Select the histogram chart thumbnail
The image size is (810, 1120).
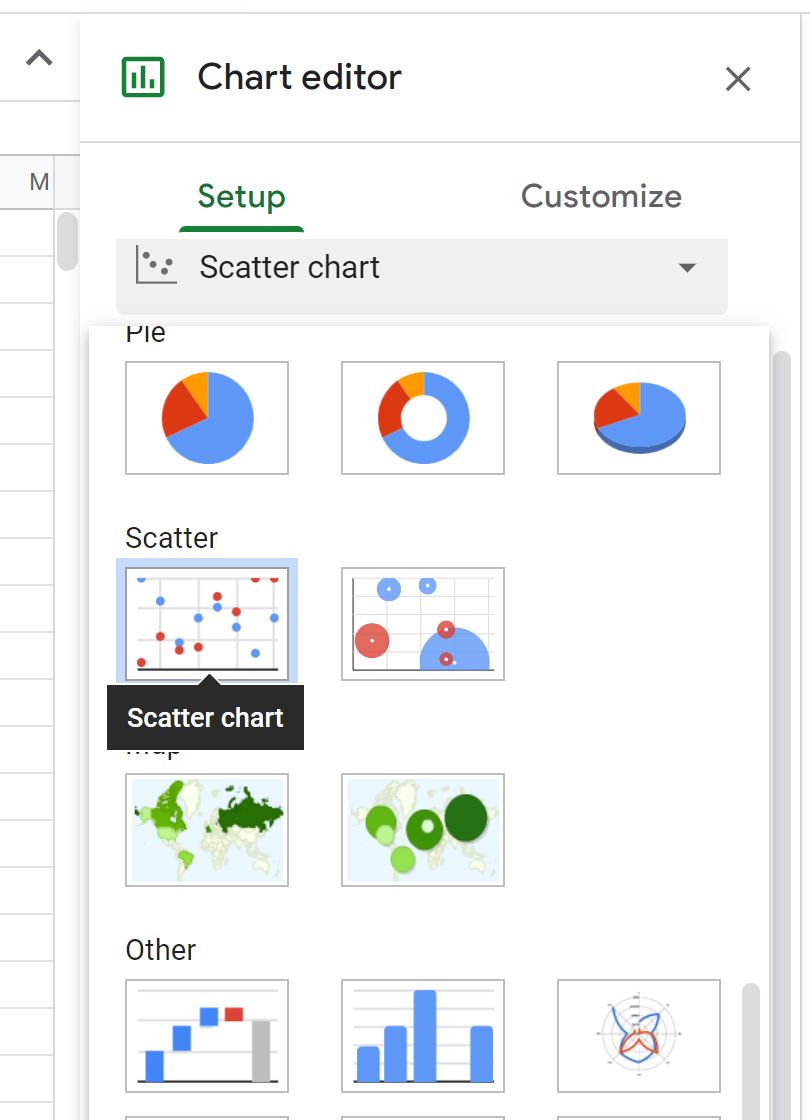point(423,1036)
